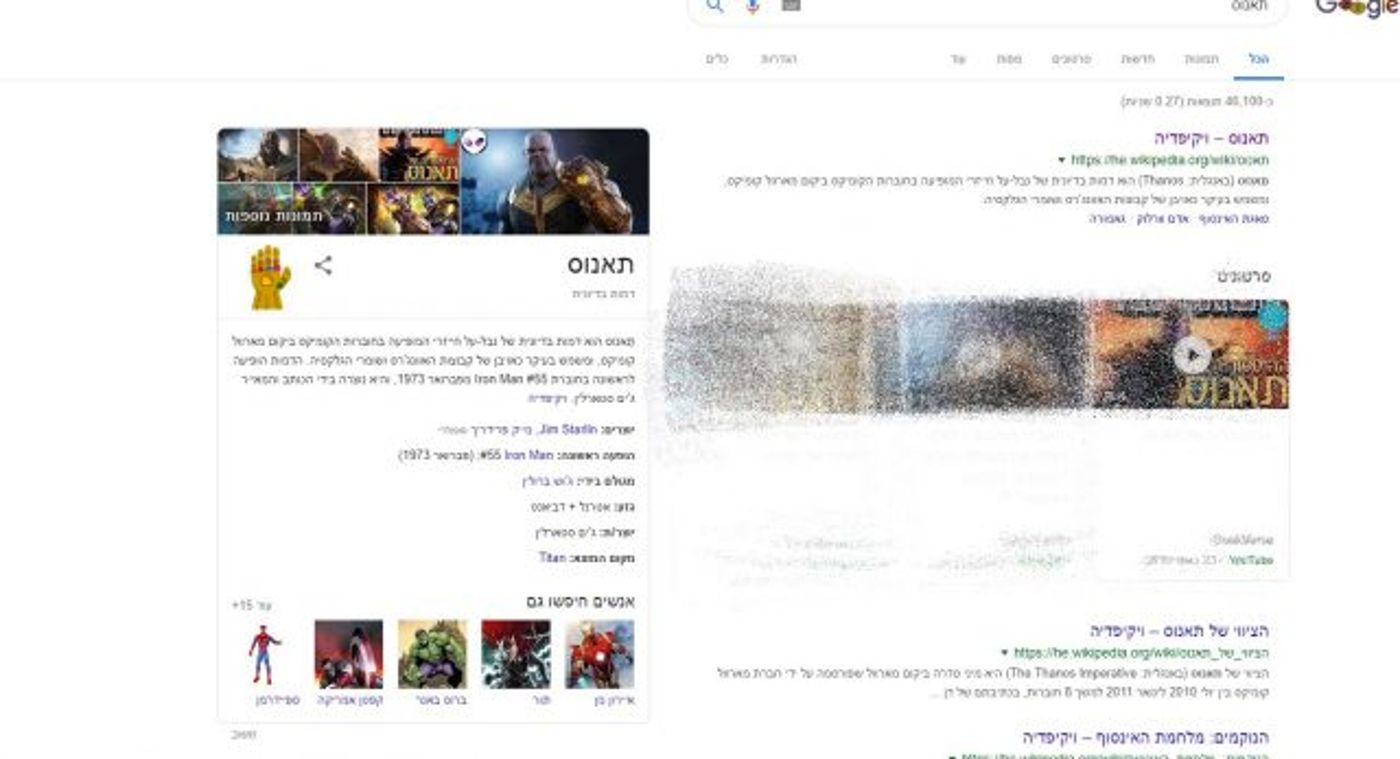Click the feedback link below knowledge panel
The width and height of the screenshot is (1400, 759).
244,735
